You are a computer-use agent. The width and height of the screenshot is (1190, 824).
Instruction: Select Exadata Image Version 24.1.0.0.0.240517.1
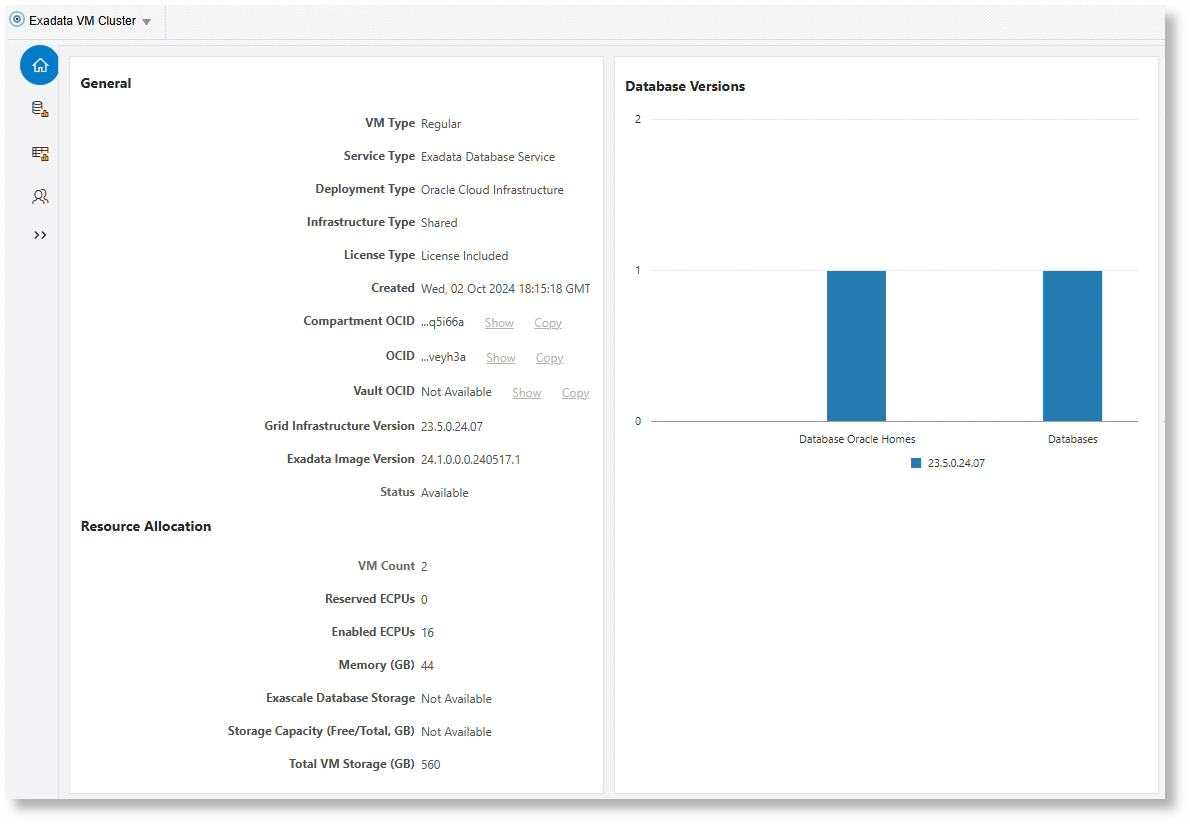(471, 460)
